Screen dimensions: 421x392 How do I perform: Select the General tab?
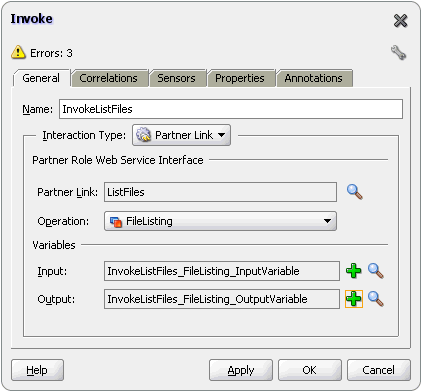(41, 78)
